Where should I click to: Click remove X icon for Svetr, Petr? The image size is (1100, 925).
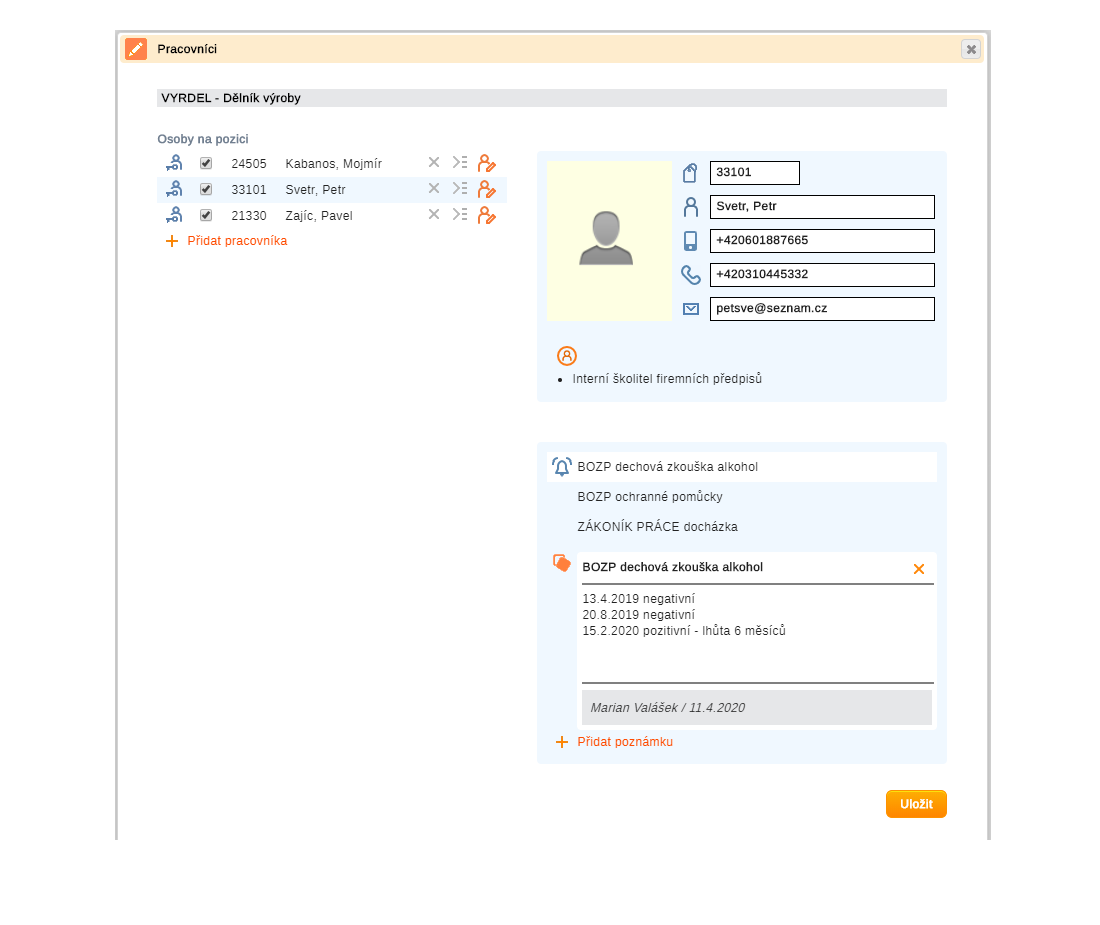coord(434,188)
